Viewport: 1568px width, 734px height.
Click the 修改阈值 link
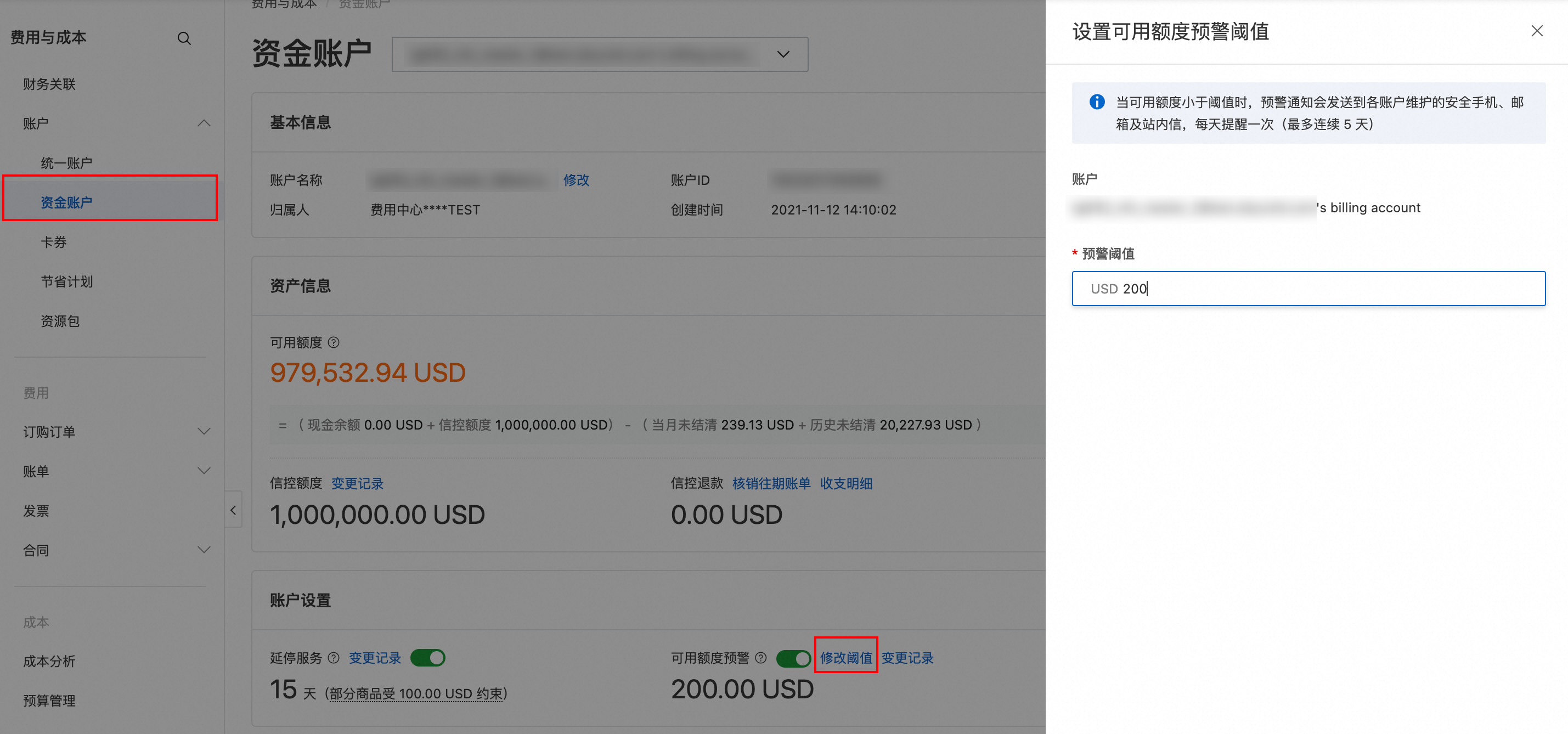pyautogui.click(x=845, y=658)
